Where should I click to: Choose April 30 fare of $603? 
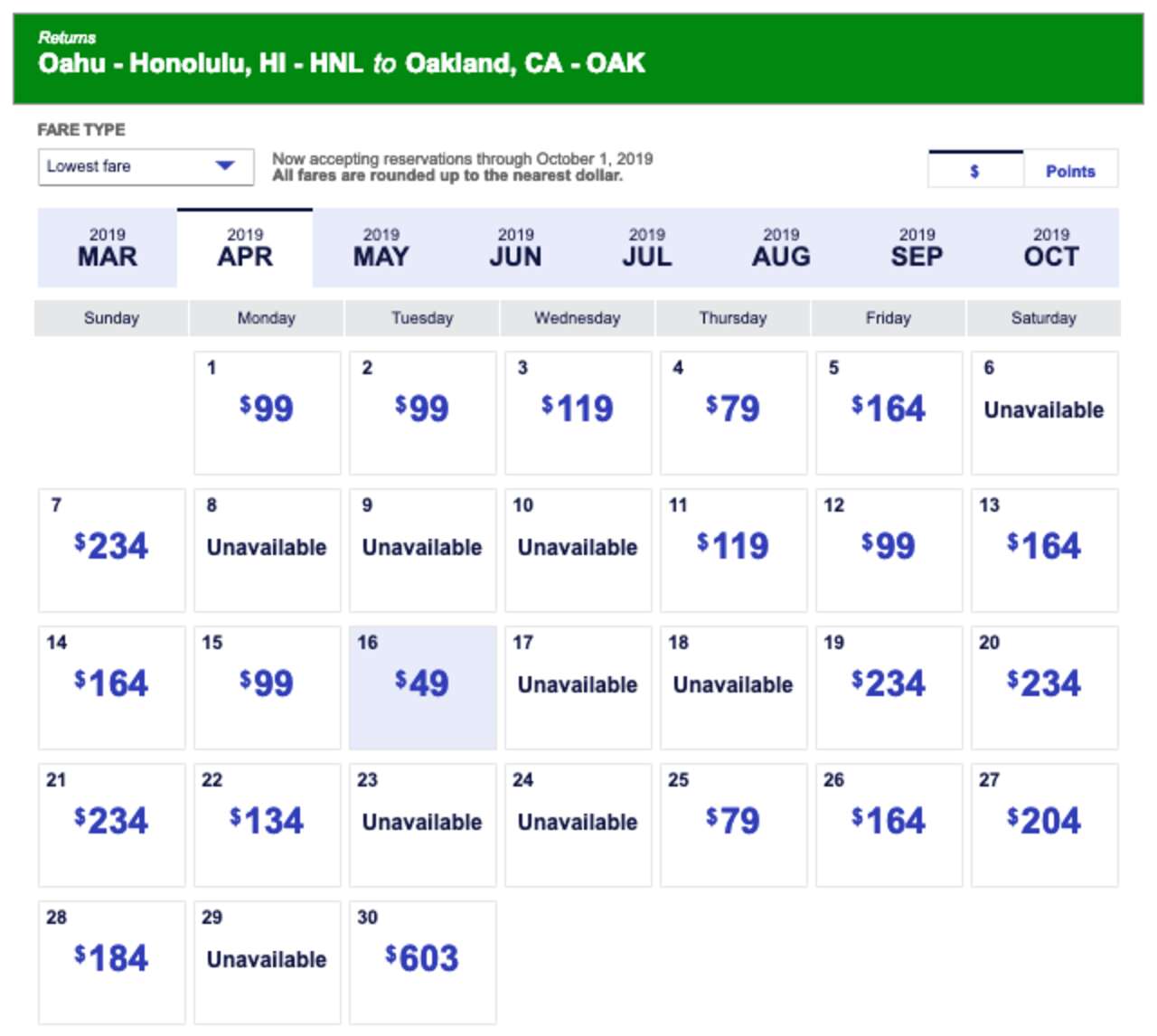tap(423, 963)
